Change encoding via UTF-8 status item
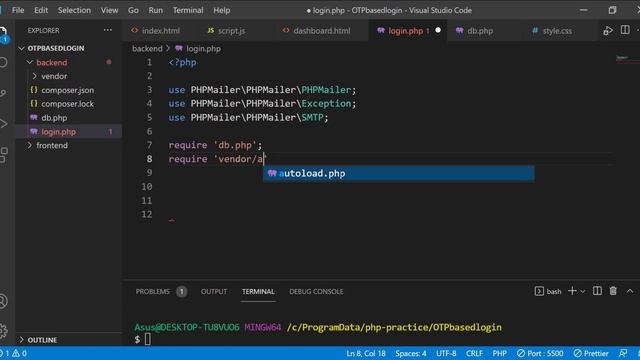The image size is (640, 360). click(x=446, y=353)
